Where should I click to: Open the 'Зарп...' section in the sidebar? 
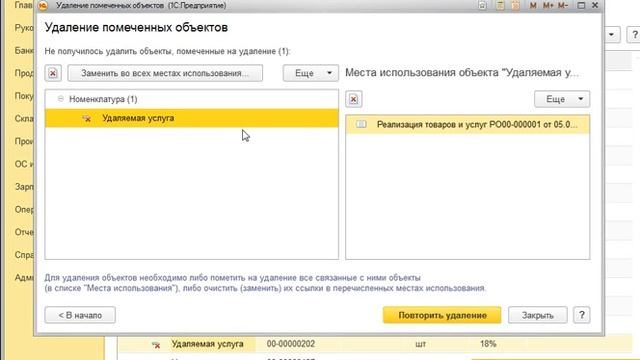[x=24, y=187]
